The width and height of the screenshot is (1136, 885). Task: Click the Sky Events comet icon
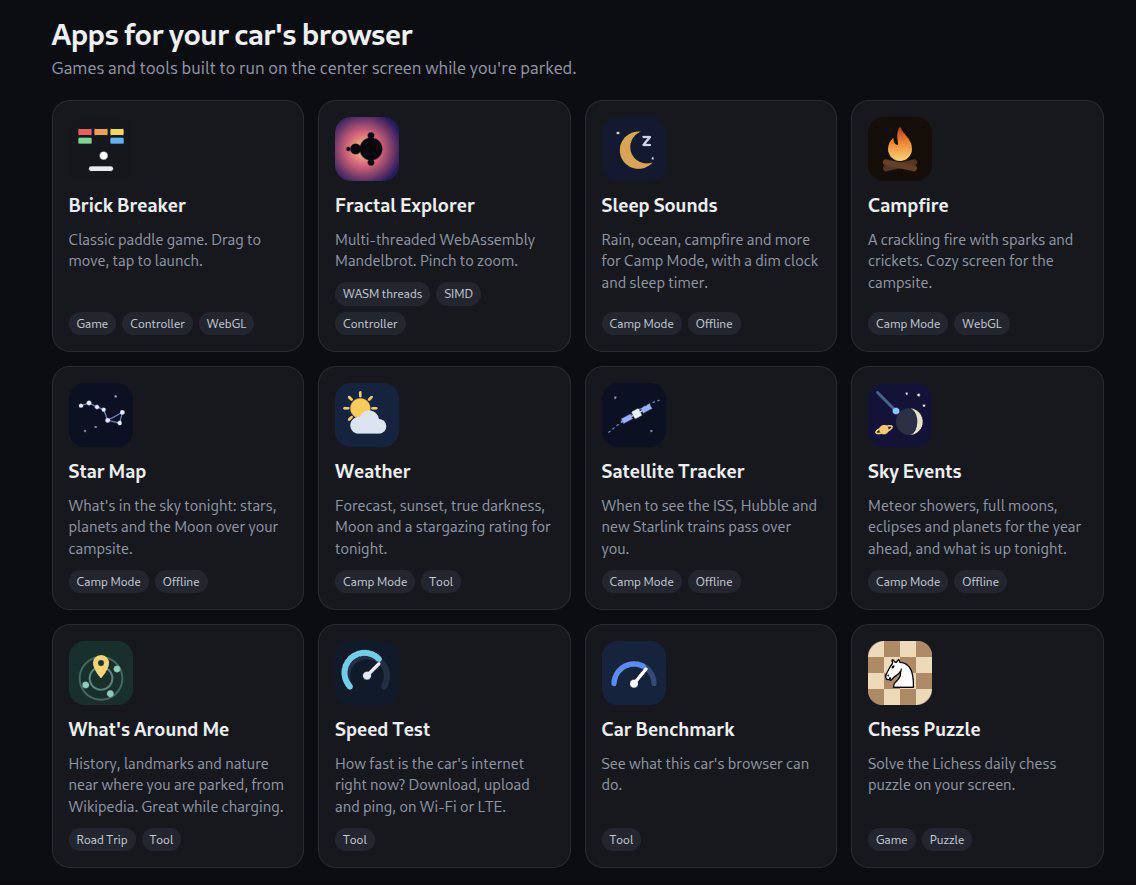click(x=900, y=415)
